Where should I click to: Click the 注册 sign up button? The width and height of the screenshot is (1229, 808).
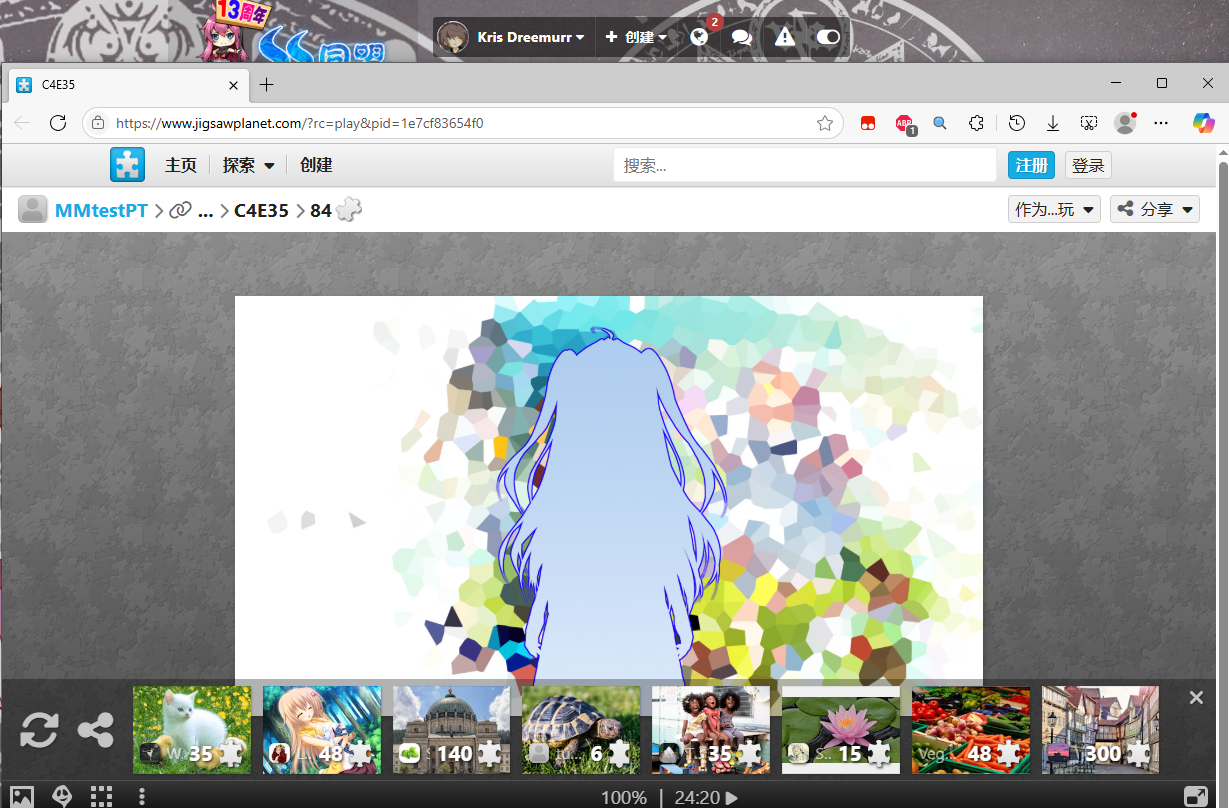pos(1031,165)
